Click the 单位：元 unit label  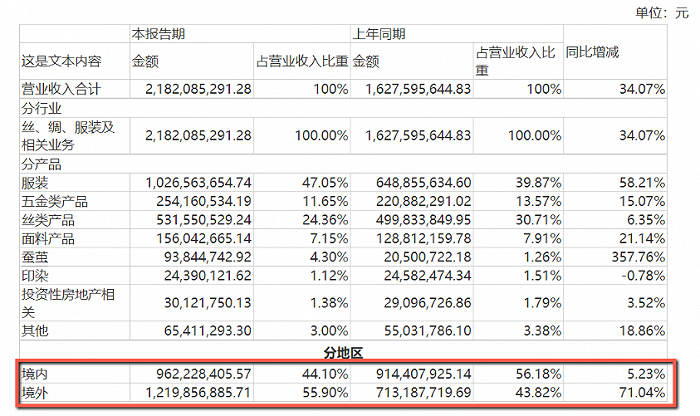[x=662, y=12]
